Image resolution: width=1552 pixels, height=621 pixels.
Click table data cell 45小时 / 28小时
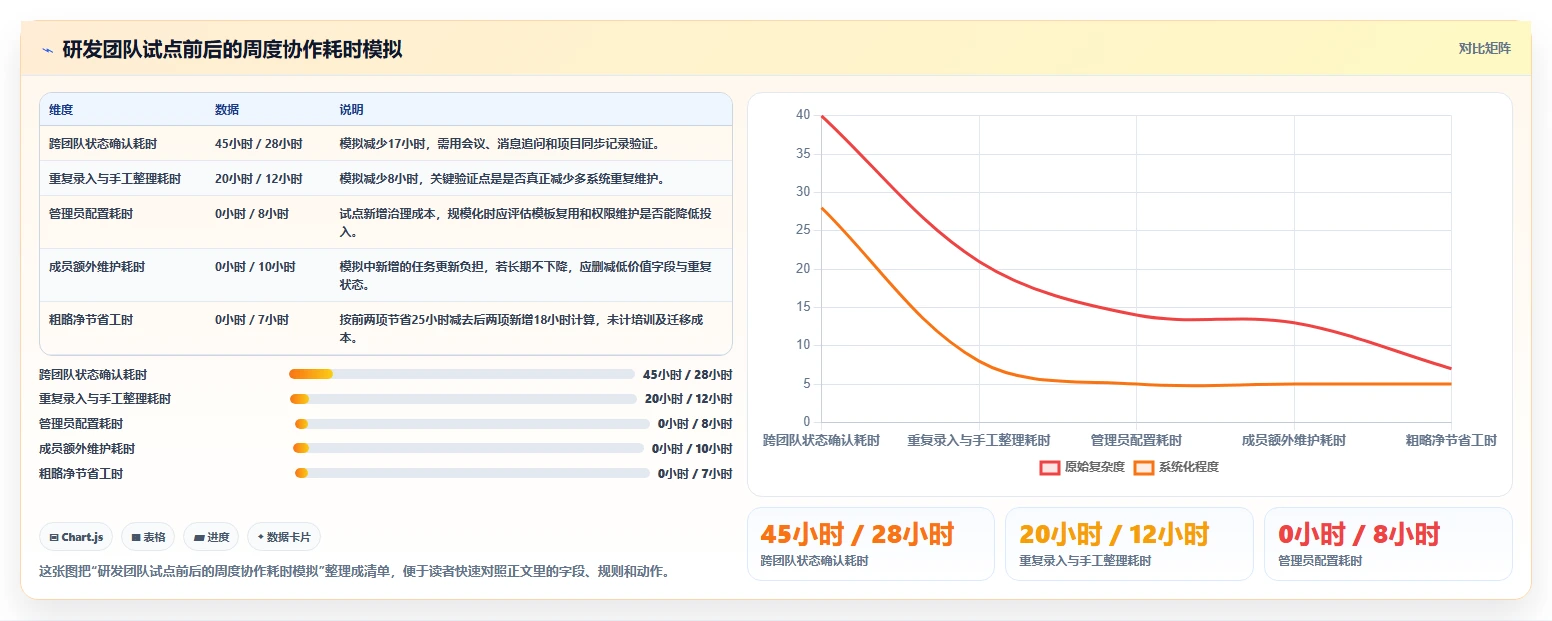[x=259, y=144]
